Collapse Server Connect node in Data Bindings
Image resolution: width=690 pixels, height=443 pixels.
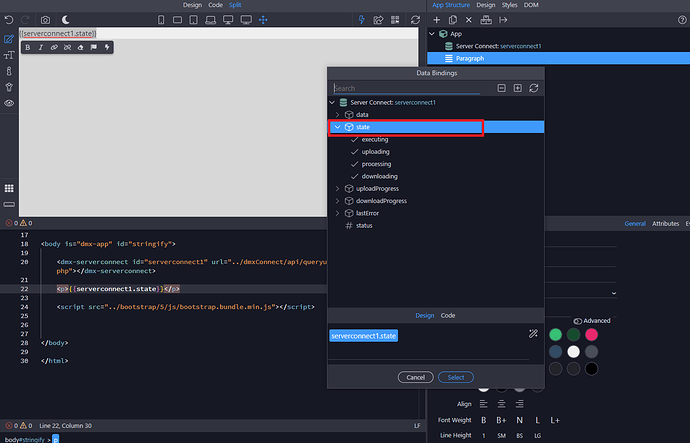332,103
